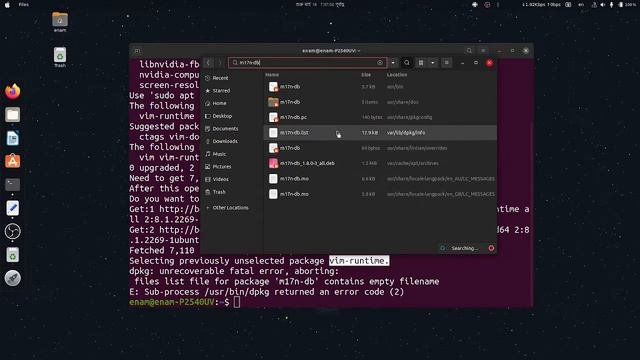Select m17n-db_1.8.0-3_all.deb package file
Screen dimensions: 640x360
click(x=380, y=163)
